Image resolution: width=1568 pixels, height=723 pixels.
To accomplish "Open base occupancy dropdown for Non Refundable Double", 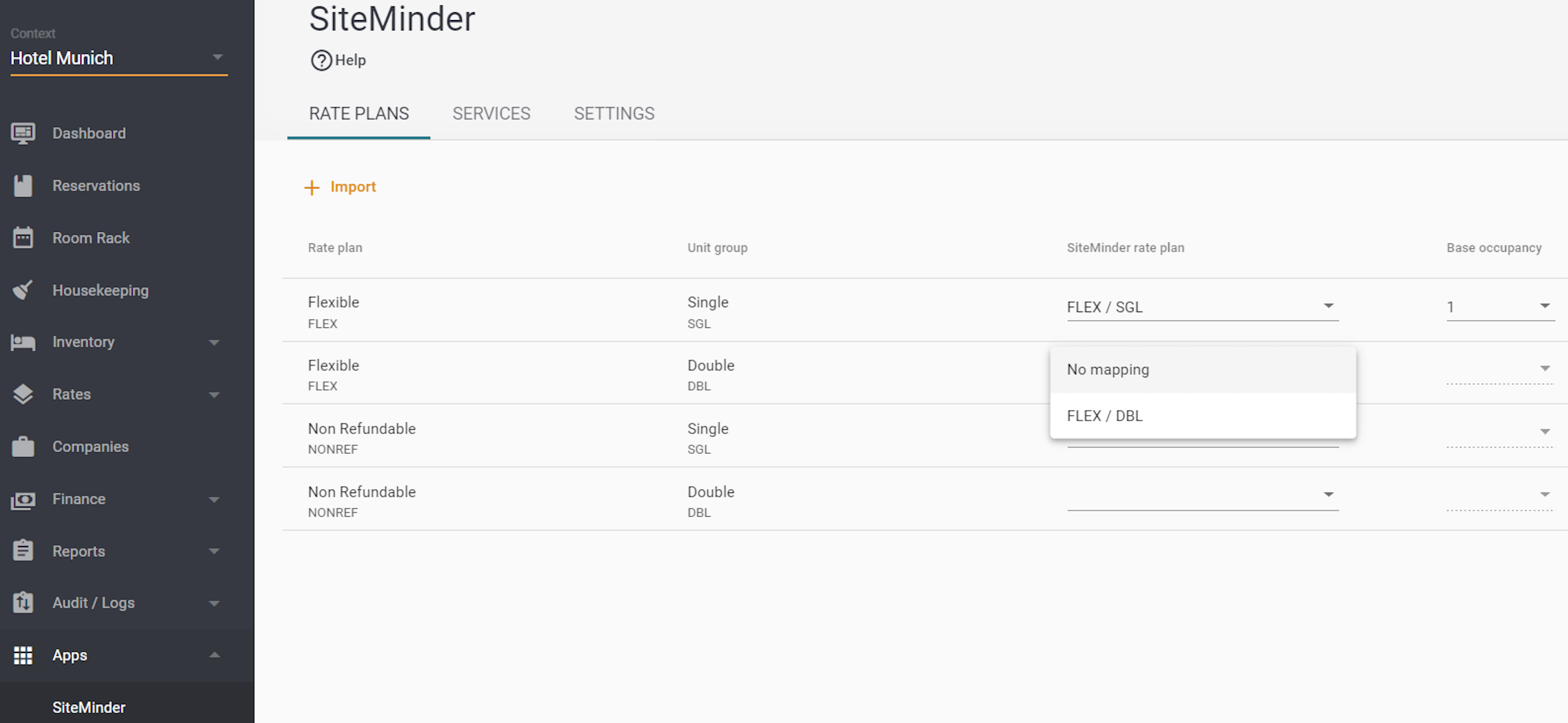I will [x=1500, y=495].
